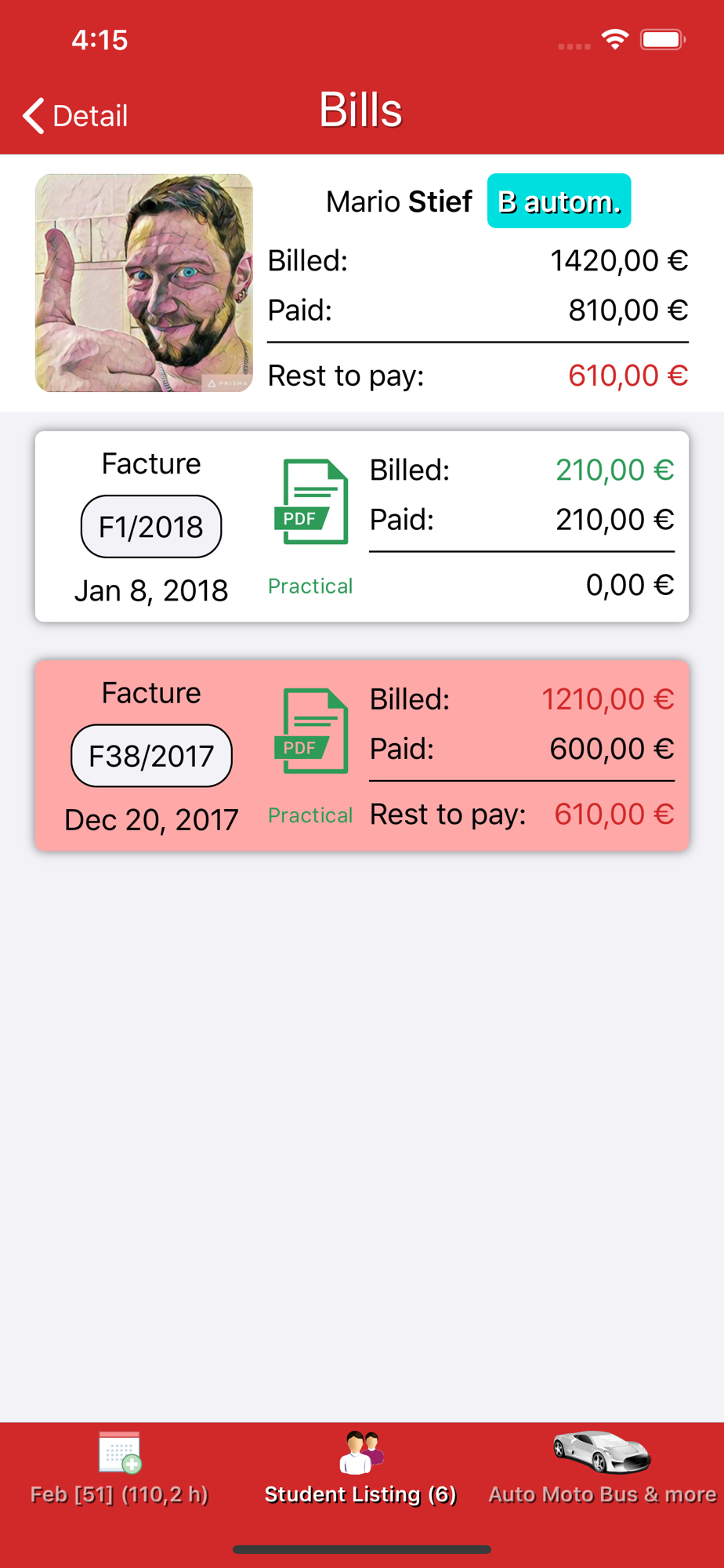The image size is (724, 1568).
Task: Tap the red 610,00 € rest to pay total
Action: tap(628, 376)
